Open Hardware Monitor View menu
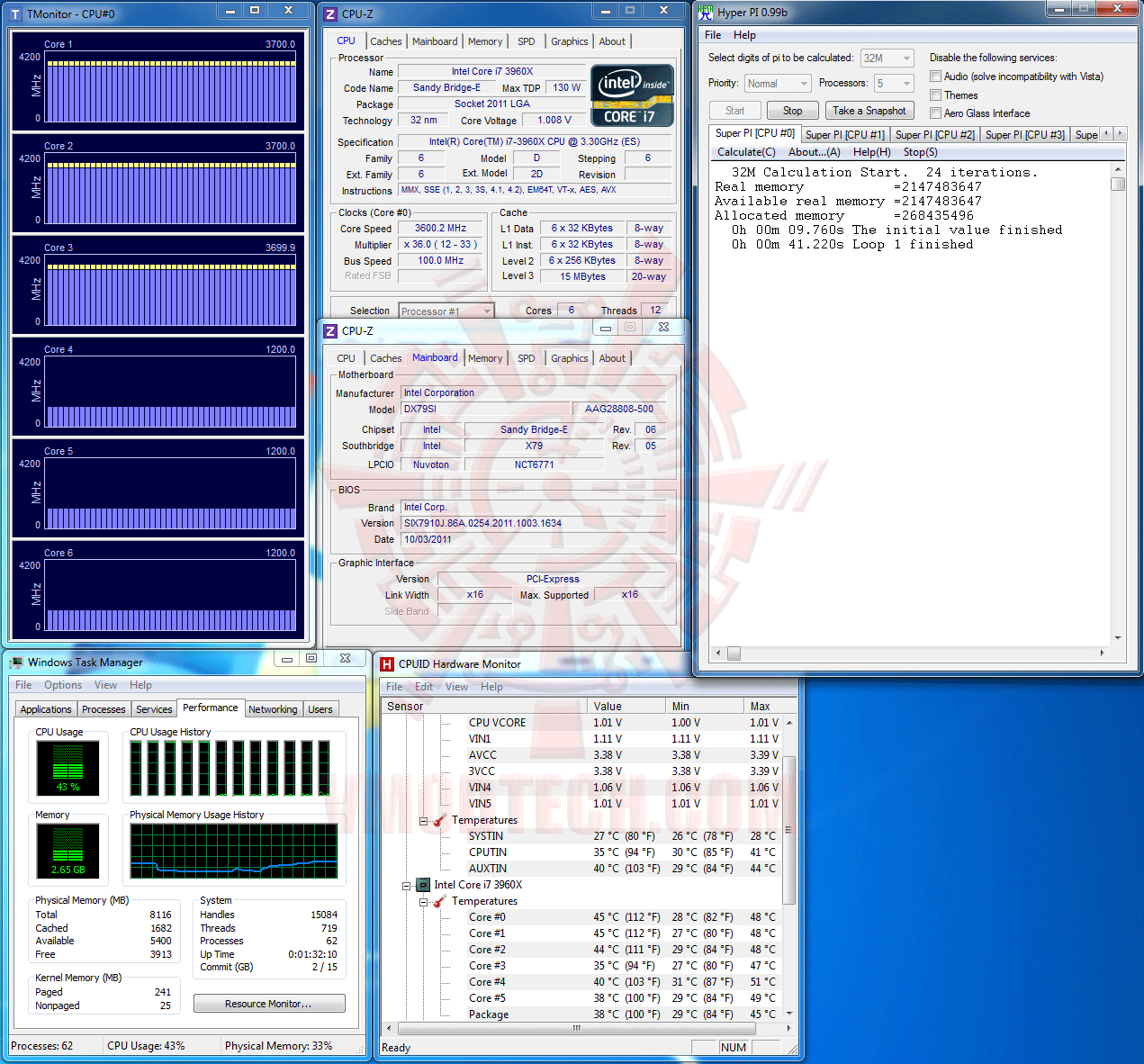 [456, 687]
